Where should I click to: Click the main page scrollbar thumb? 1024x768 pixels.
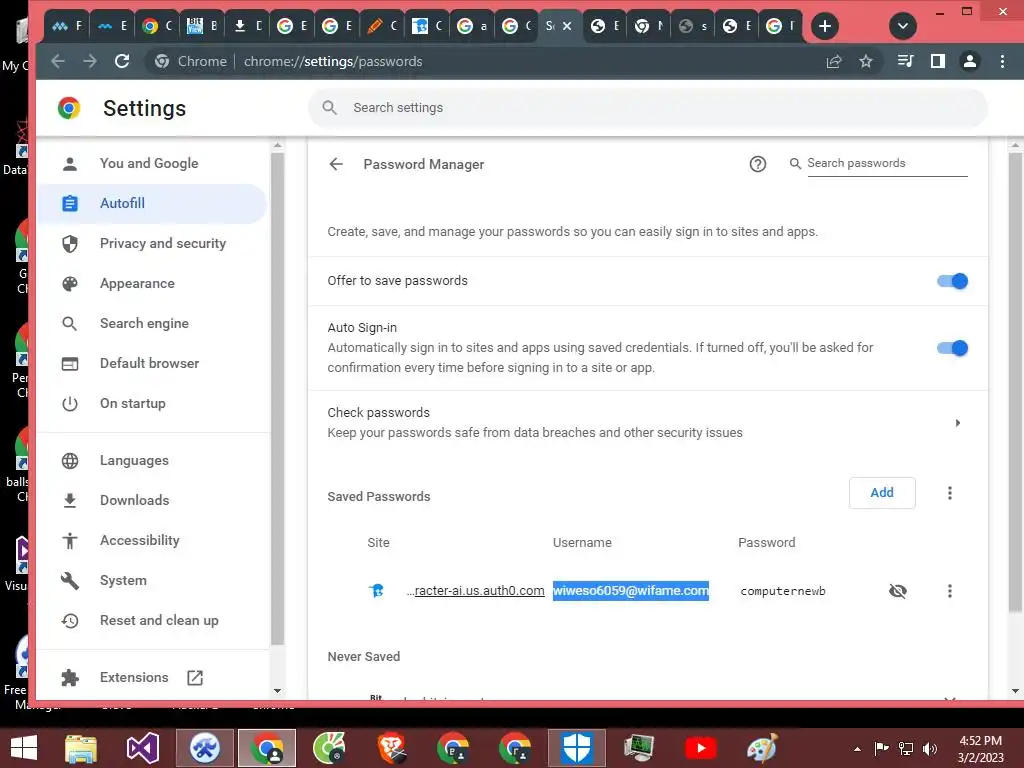(x=1015, y=382)
